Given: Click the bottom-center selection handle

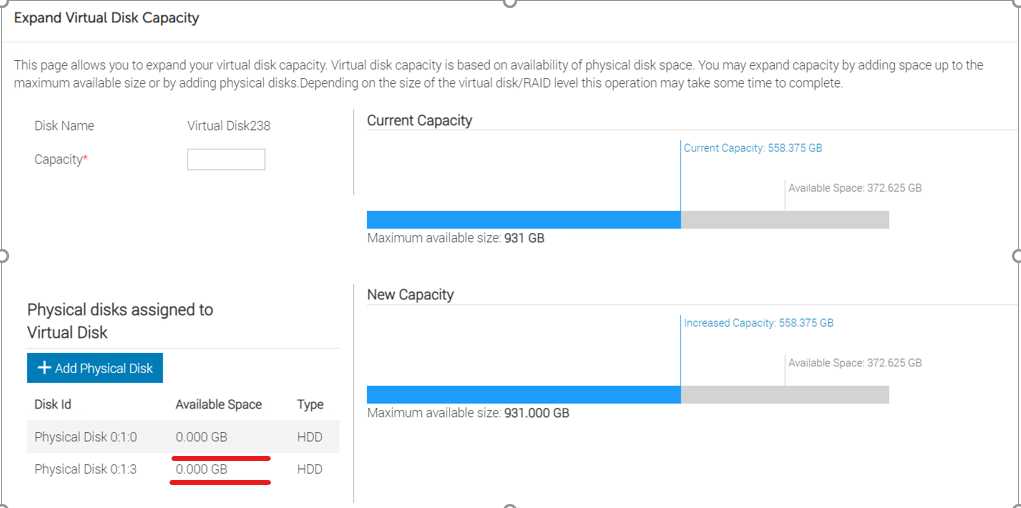Looking at the screenshot, I should [x=510, y=505].
